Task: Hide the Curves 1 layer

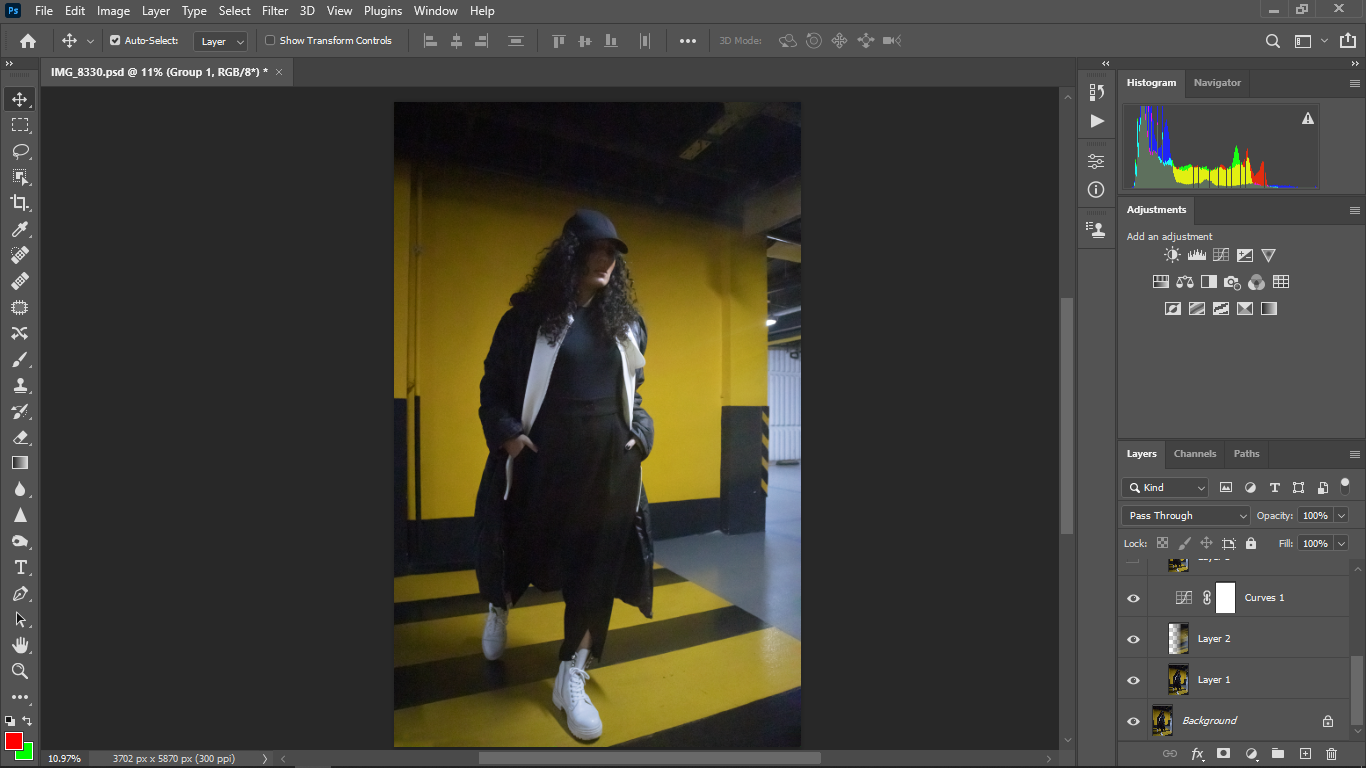Action: [x=1133, y=598]
